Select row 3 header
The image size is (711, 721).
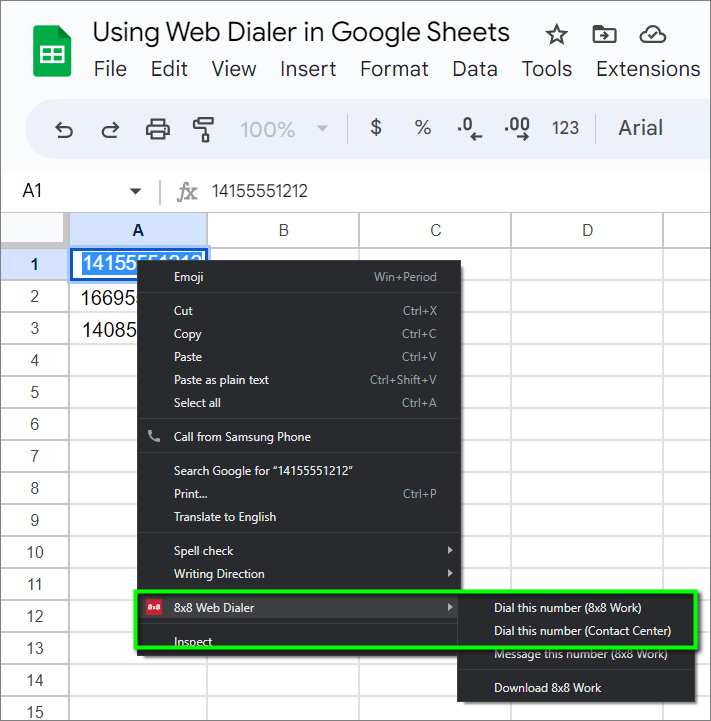pos(34,328)
